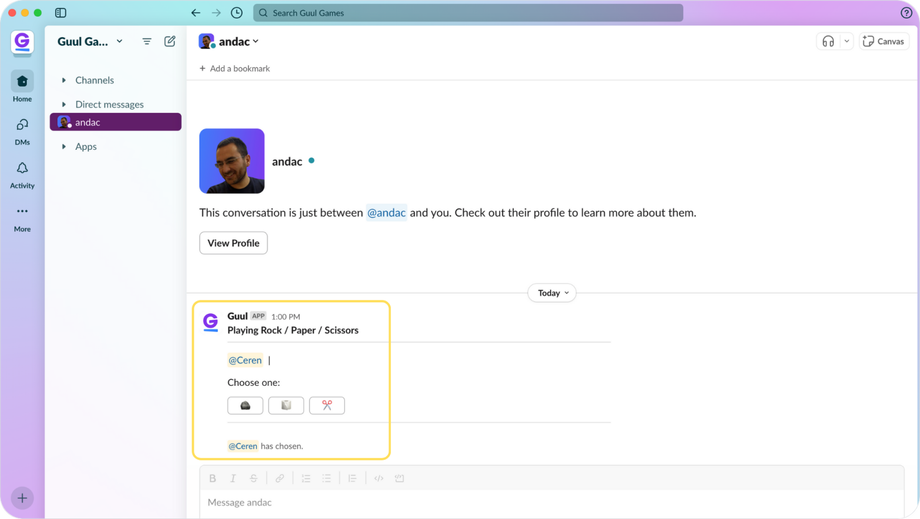Image resolution: width=920 pixels, height=519 pixels.
Task: Open the Activity bell
Action: click(x=22, y=175)
